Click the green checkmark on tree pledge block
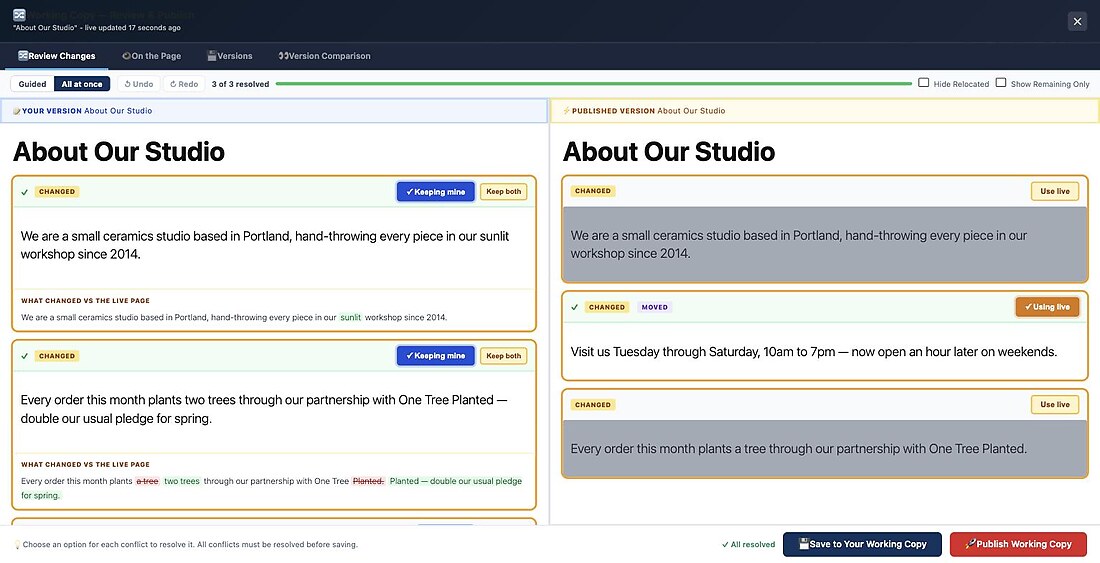This screenshot has height=563, width=1100. (25, 356)
